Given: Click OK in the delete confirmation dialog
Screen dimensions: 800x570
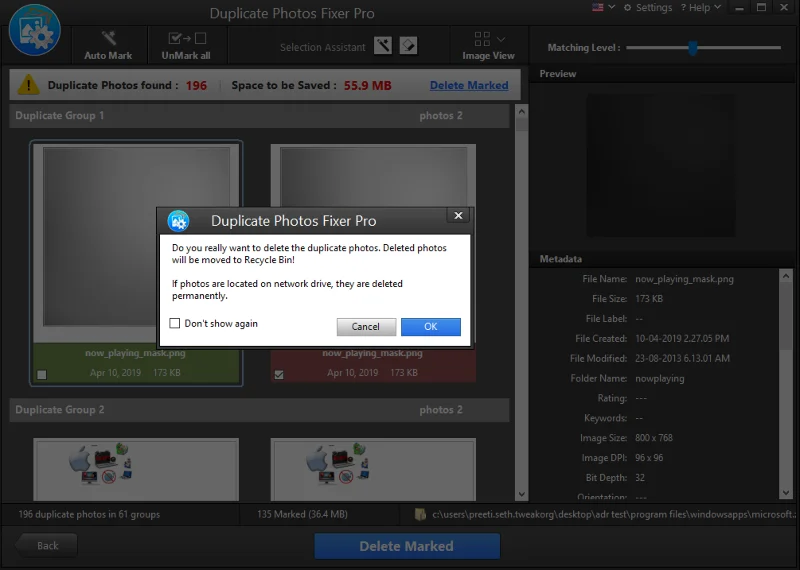Looking at the screenshot, I should (x=431, y=327).
